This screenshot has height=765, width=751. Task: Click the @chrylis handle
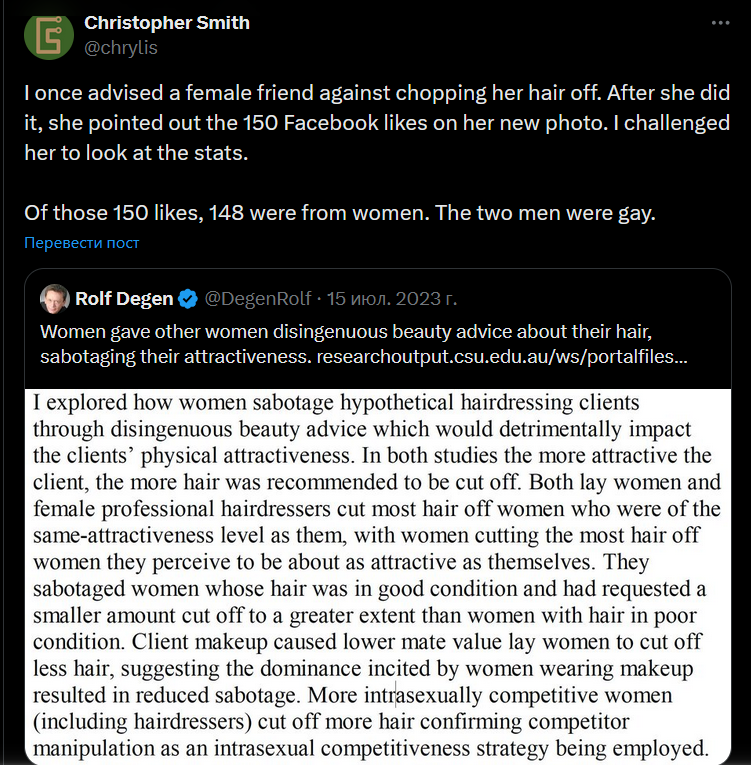pyautogui.click(x=121, y=47)
